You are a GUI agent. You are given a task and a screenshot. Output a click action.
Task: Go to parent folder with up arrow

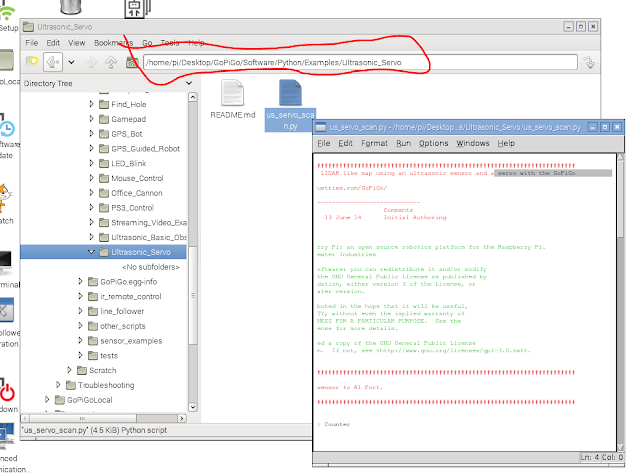[111, 62]
